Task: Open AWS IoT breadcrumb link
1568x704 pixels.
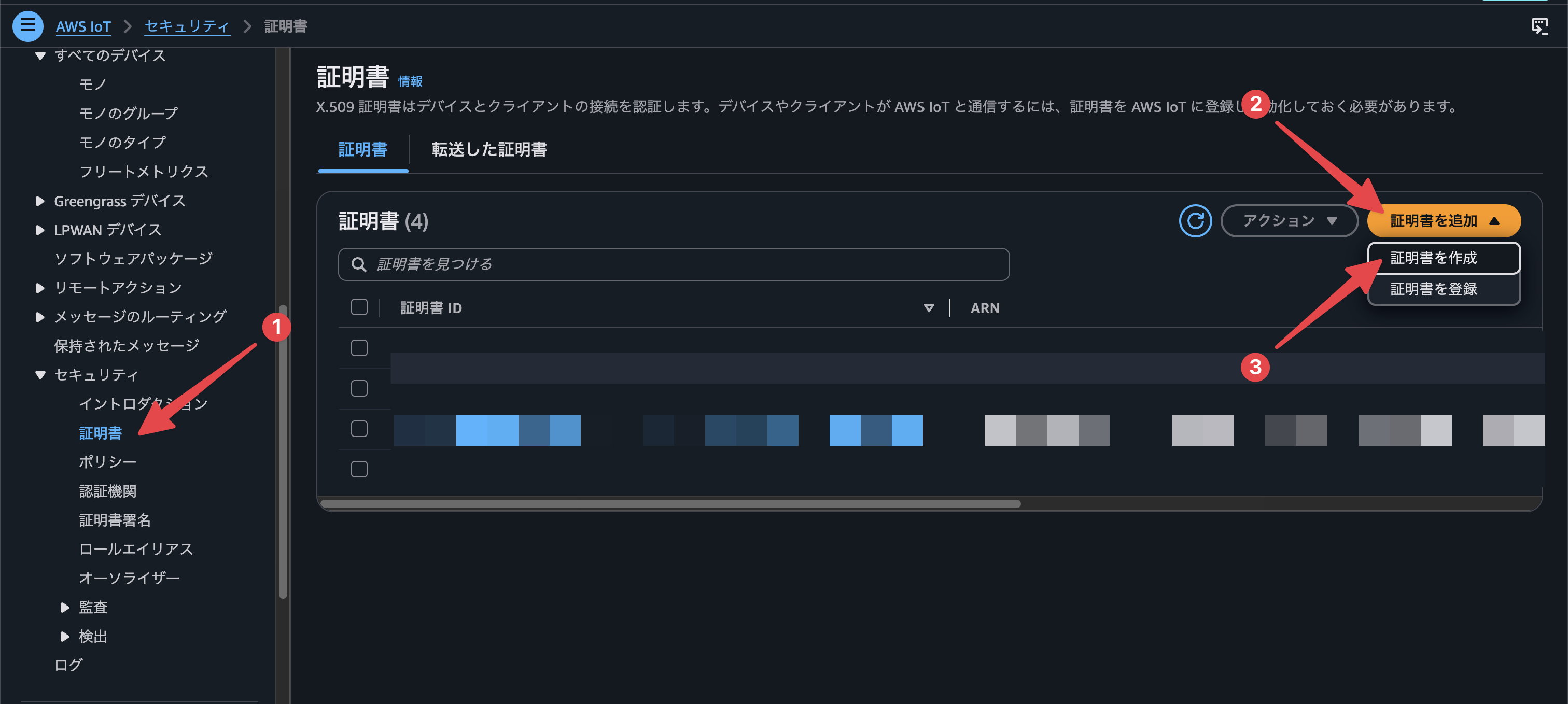Action: click(83, 27)
